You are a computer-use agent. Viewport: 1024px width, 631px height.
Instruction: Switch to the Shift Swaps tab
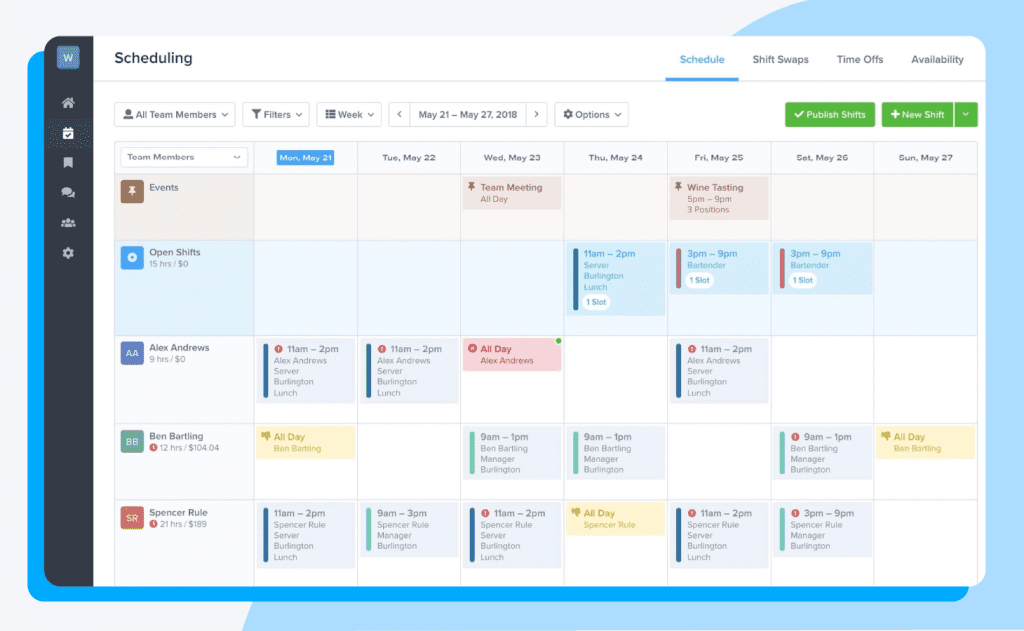tap(780, 59)
